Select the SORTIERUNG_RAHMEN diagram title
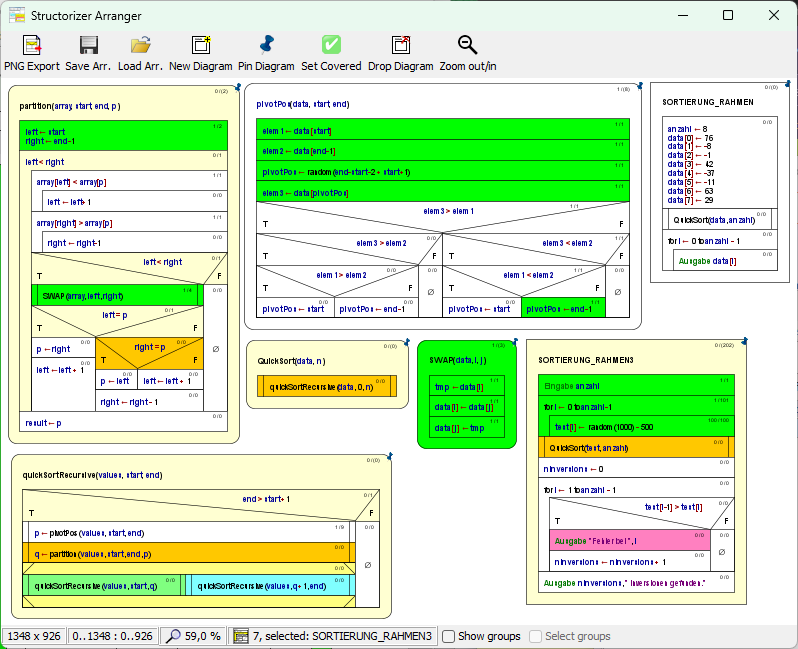The width and height of the screenshot is (798, 649). point(708,102)
